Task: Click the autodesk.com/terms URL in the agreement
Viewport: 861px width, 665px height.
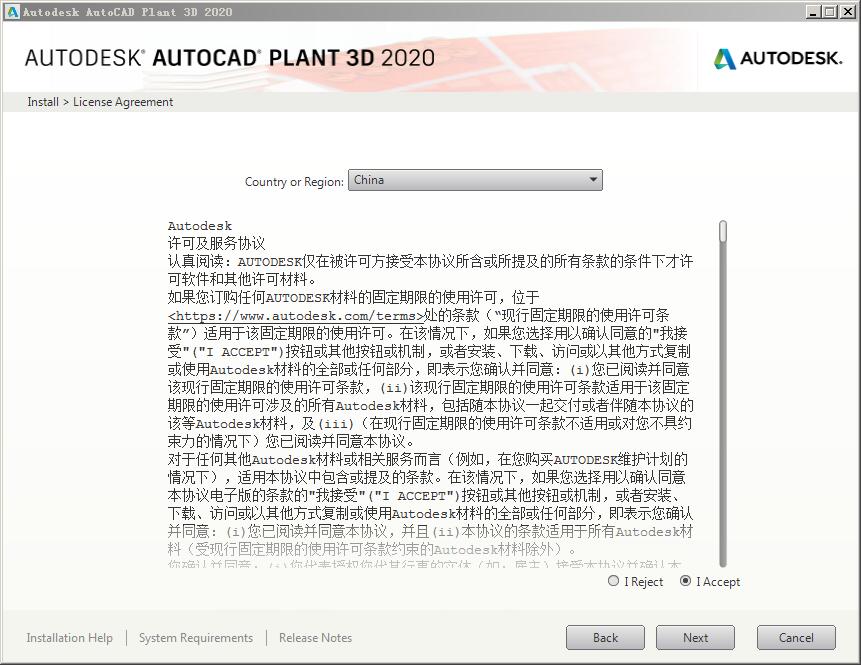Action: pyautogui.click(x=296, y=316)
